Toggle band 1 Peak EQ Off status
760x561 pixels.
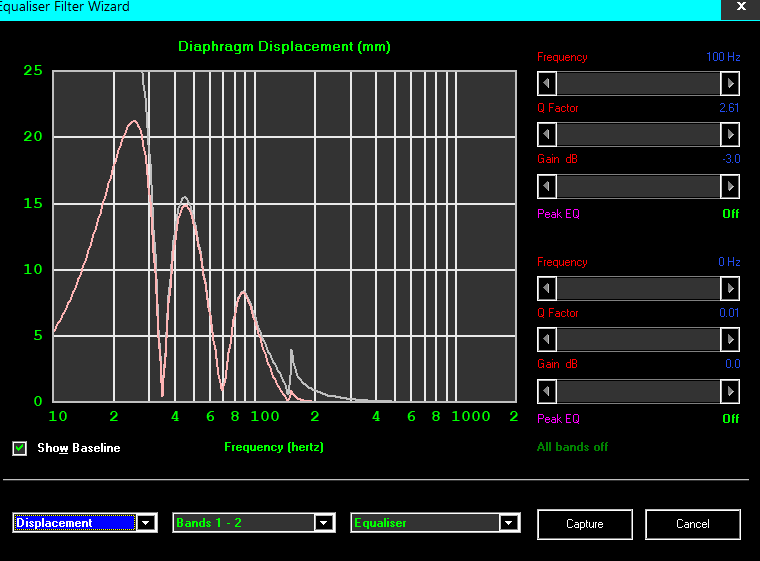(730, 214)
